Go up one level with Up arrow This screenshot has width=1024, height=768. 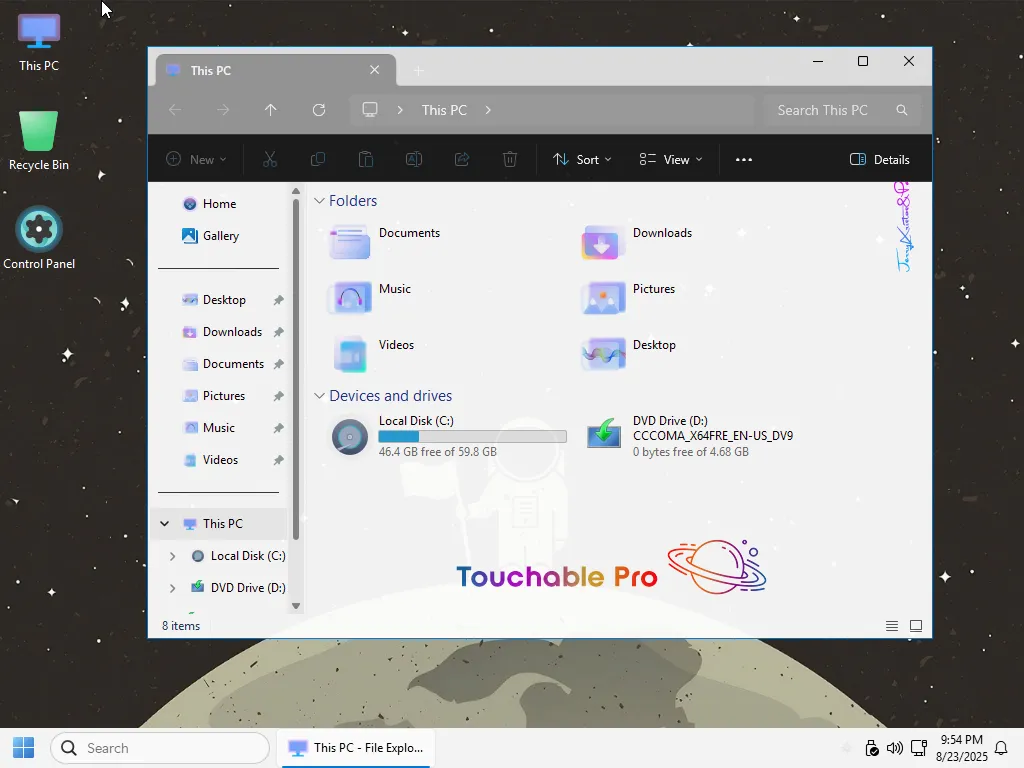(x=270, y=110)
